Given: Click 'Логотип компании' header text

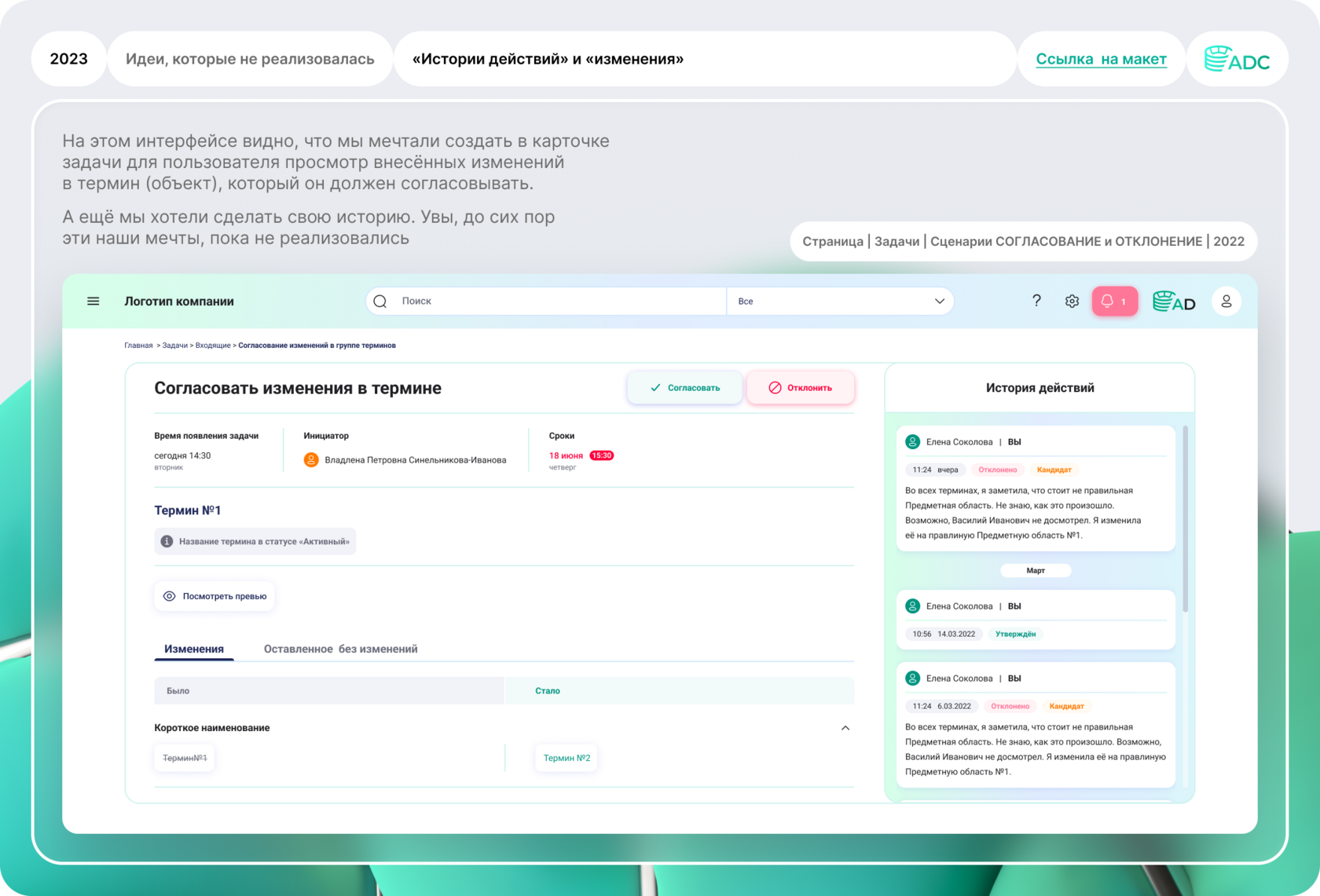Looking at the screenshot, I should pyautogui.click(x=179, y=302).
